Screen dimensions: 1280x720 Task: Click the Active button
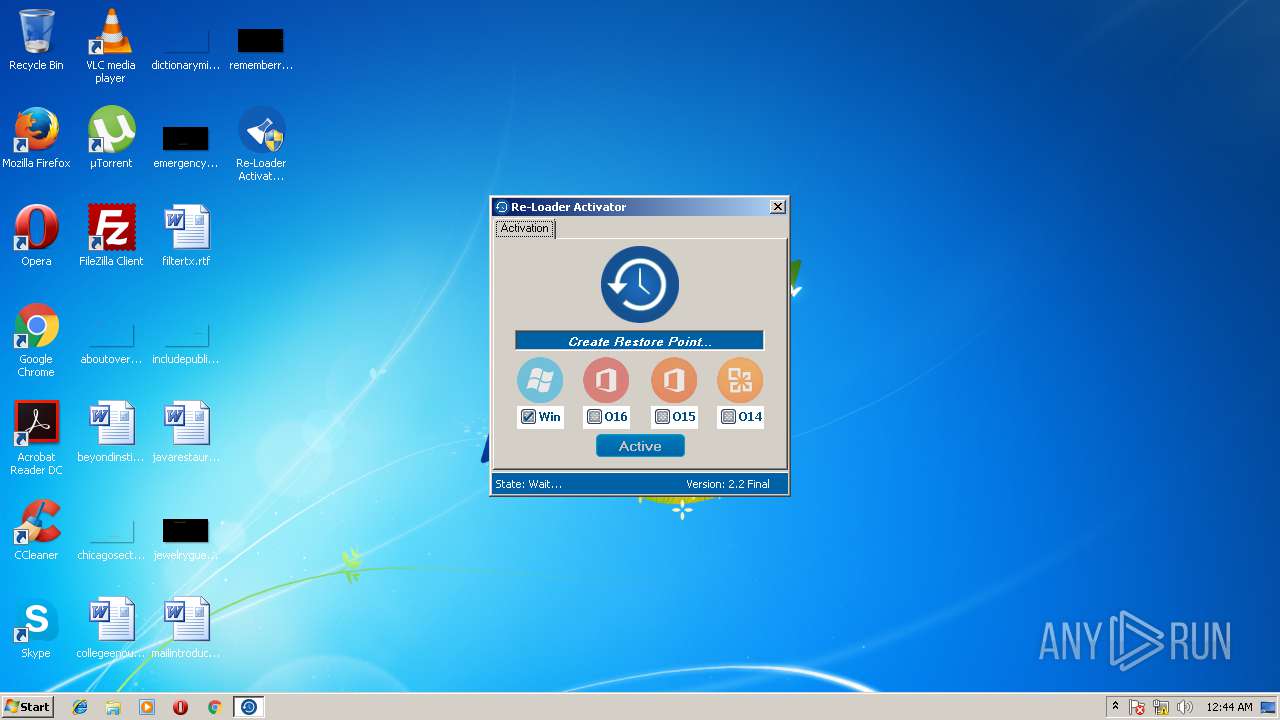pos(640,446)
